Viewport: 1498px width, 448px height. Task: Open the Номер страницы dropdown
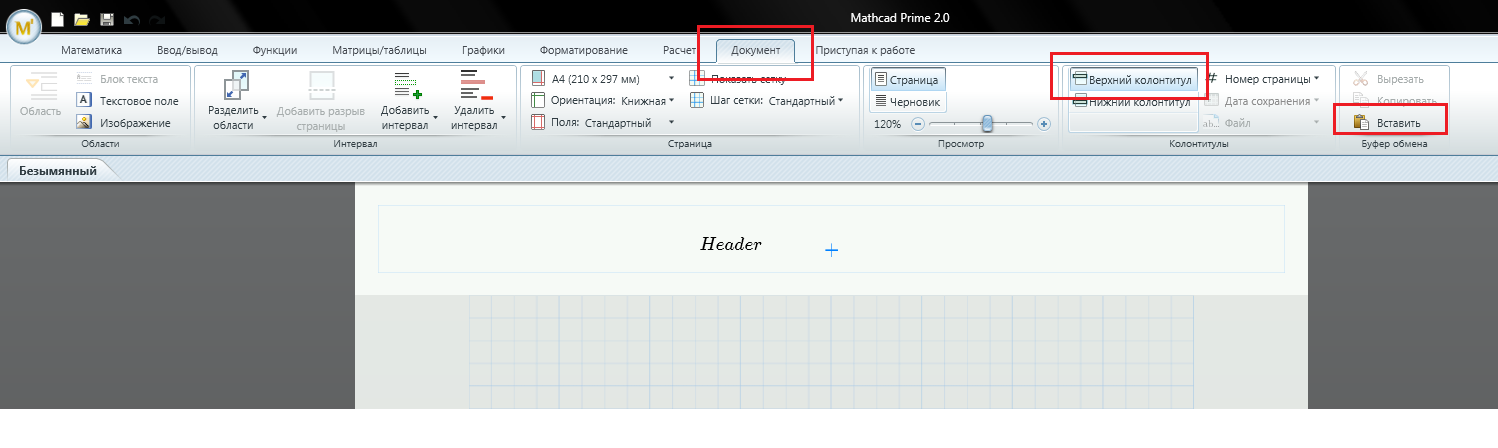[x=1316, y=78]
